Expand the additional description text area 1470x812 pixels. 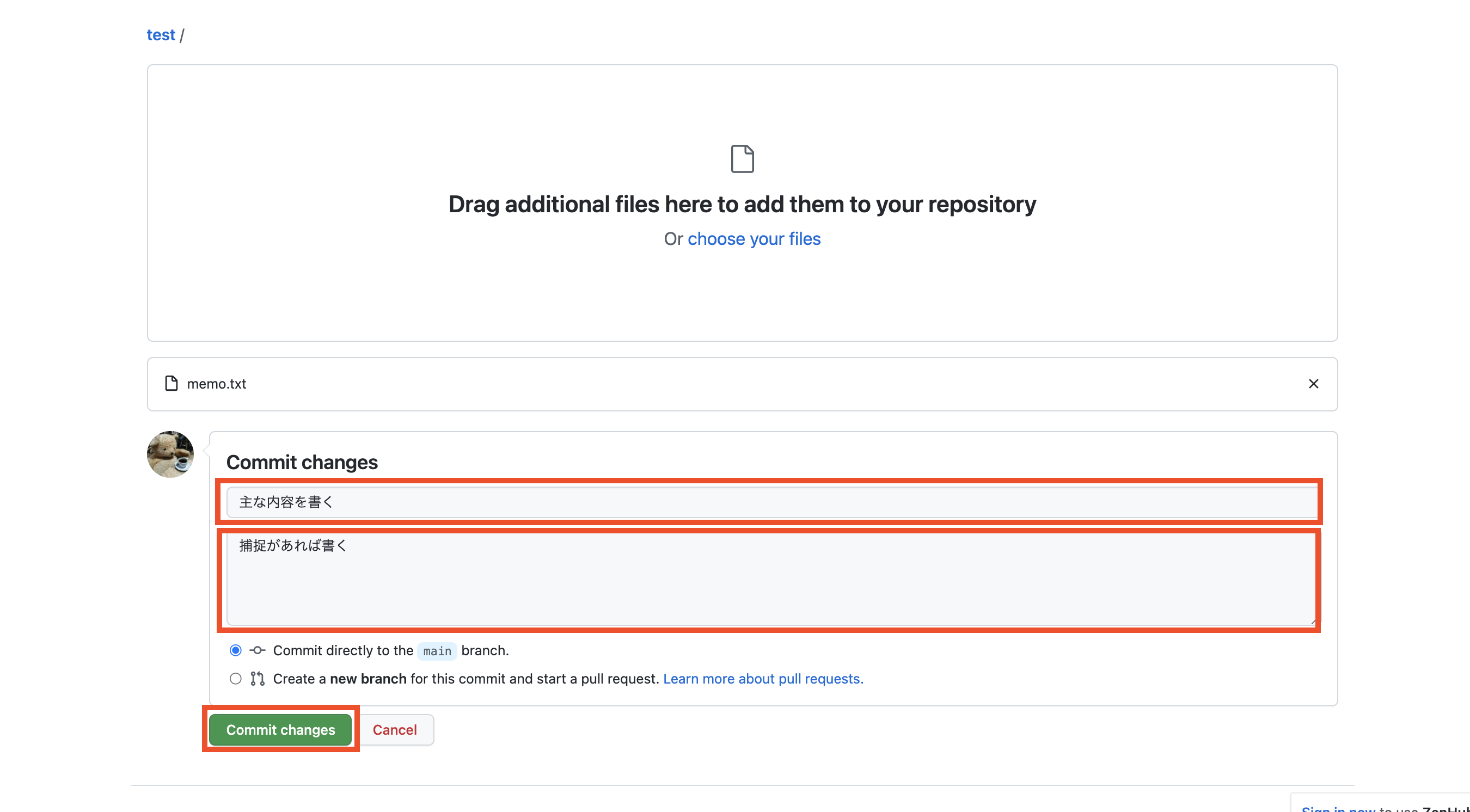(x=1310, y=621)
